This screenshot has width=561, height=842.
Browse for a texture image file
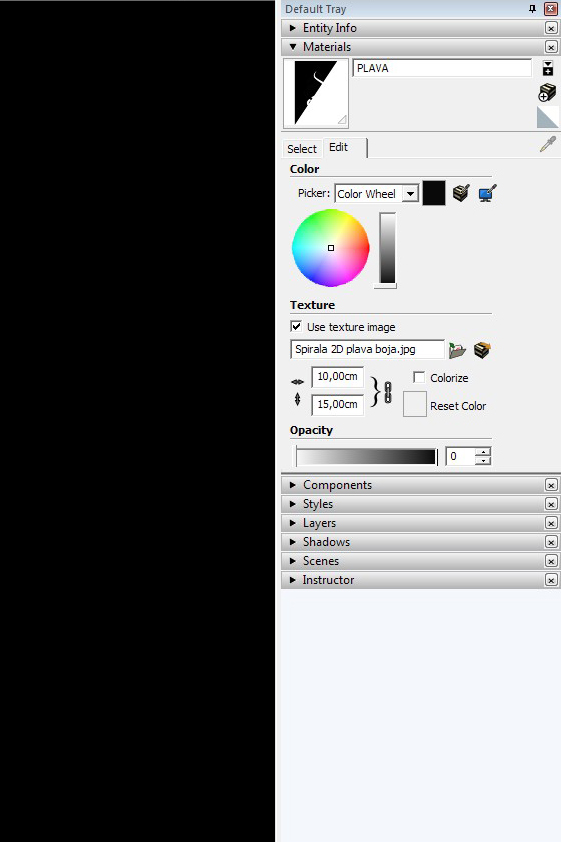[457, 350]
